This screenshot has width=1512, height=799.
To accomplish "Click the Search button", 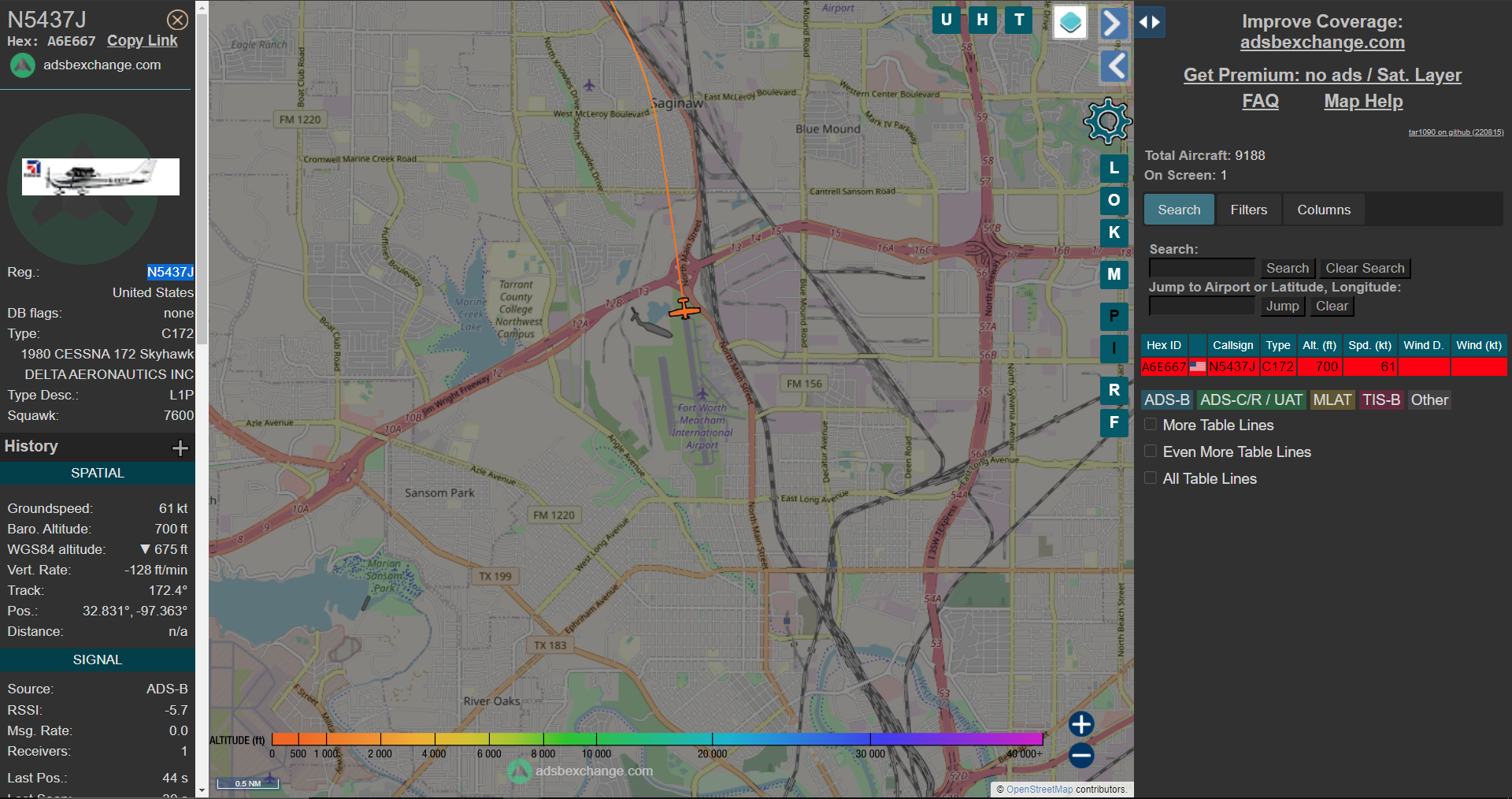I will coord(1288,269).
